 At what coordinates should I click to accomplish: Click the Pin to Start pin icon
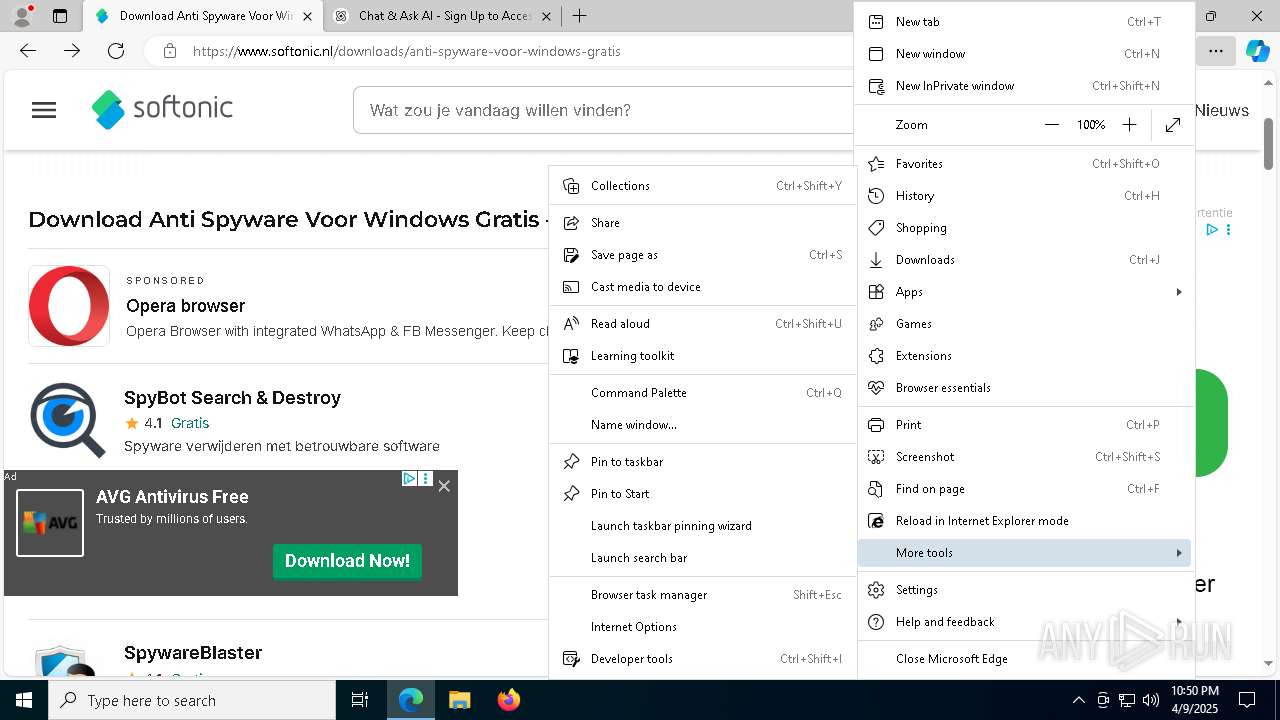pyautogui.click(x=572, y=494)
